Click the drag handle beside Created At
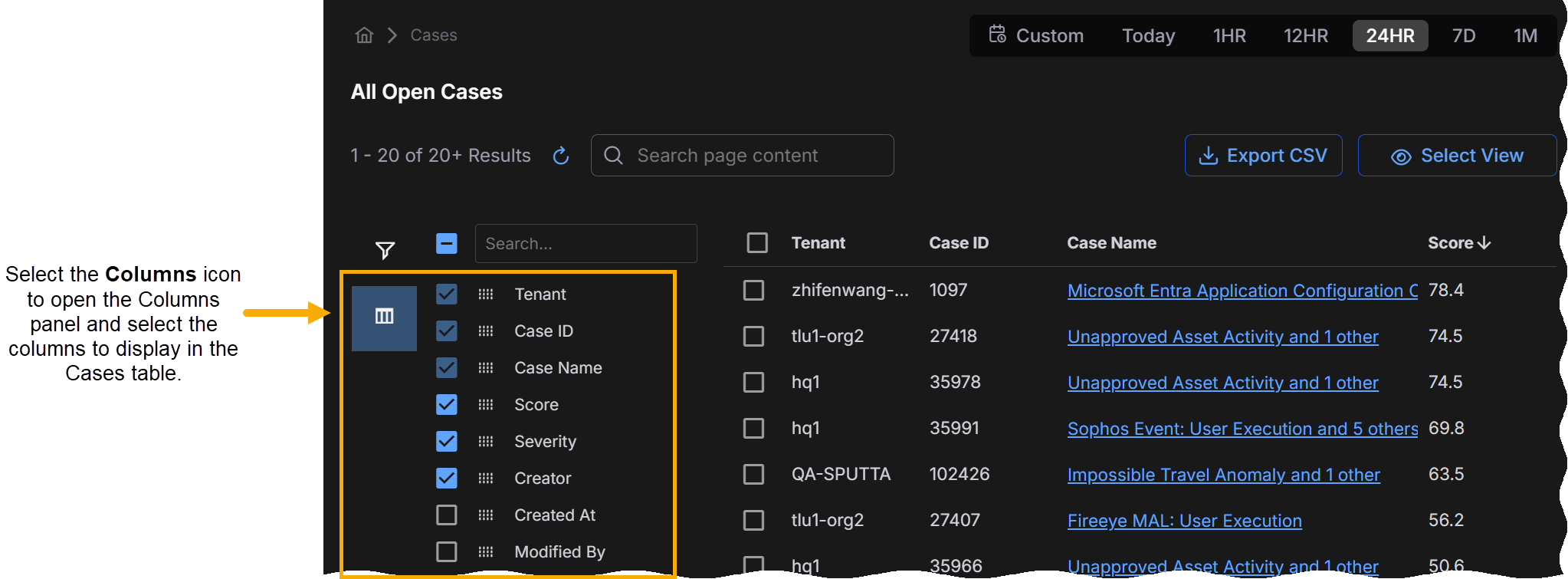 coord(485,515)
